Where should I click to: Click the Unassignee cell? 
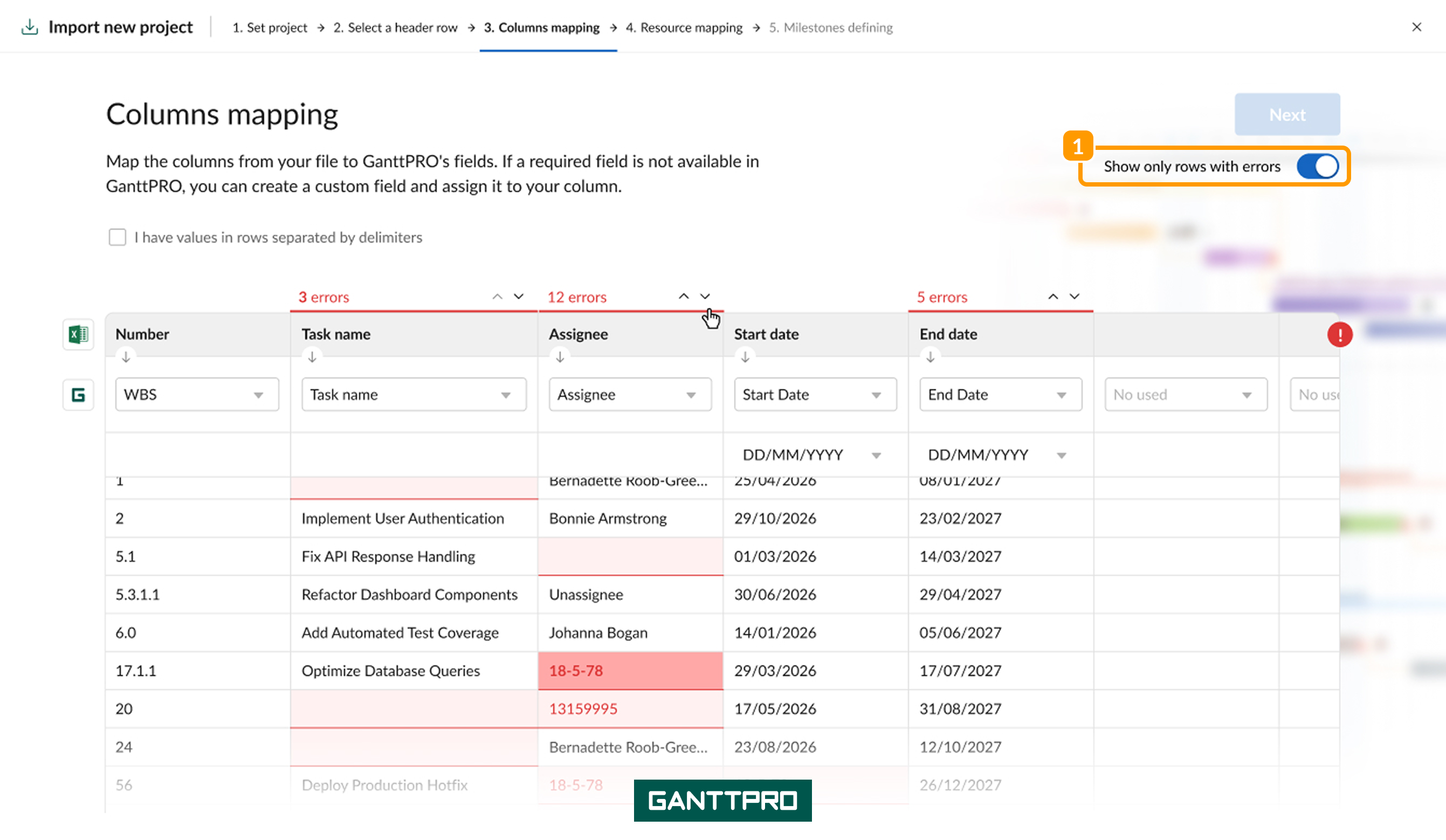[x=630, y=595]
